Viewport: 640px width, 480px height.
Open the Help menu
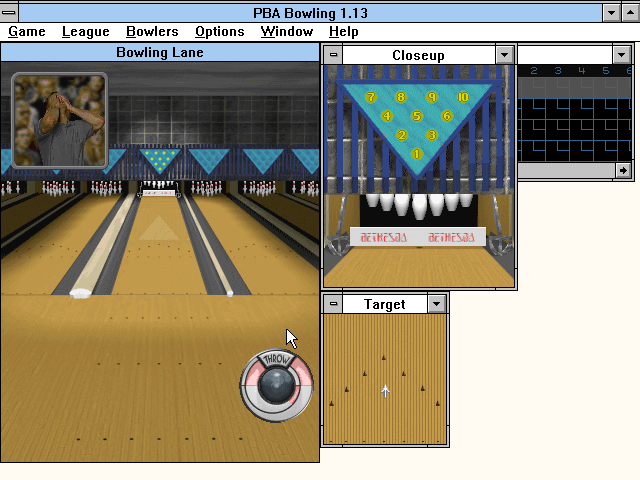point(343,32)
